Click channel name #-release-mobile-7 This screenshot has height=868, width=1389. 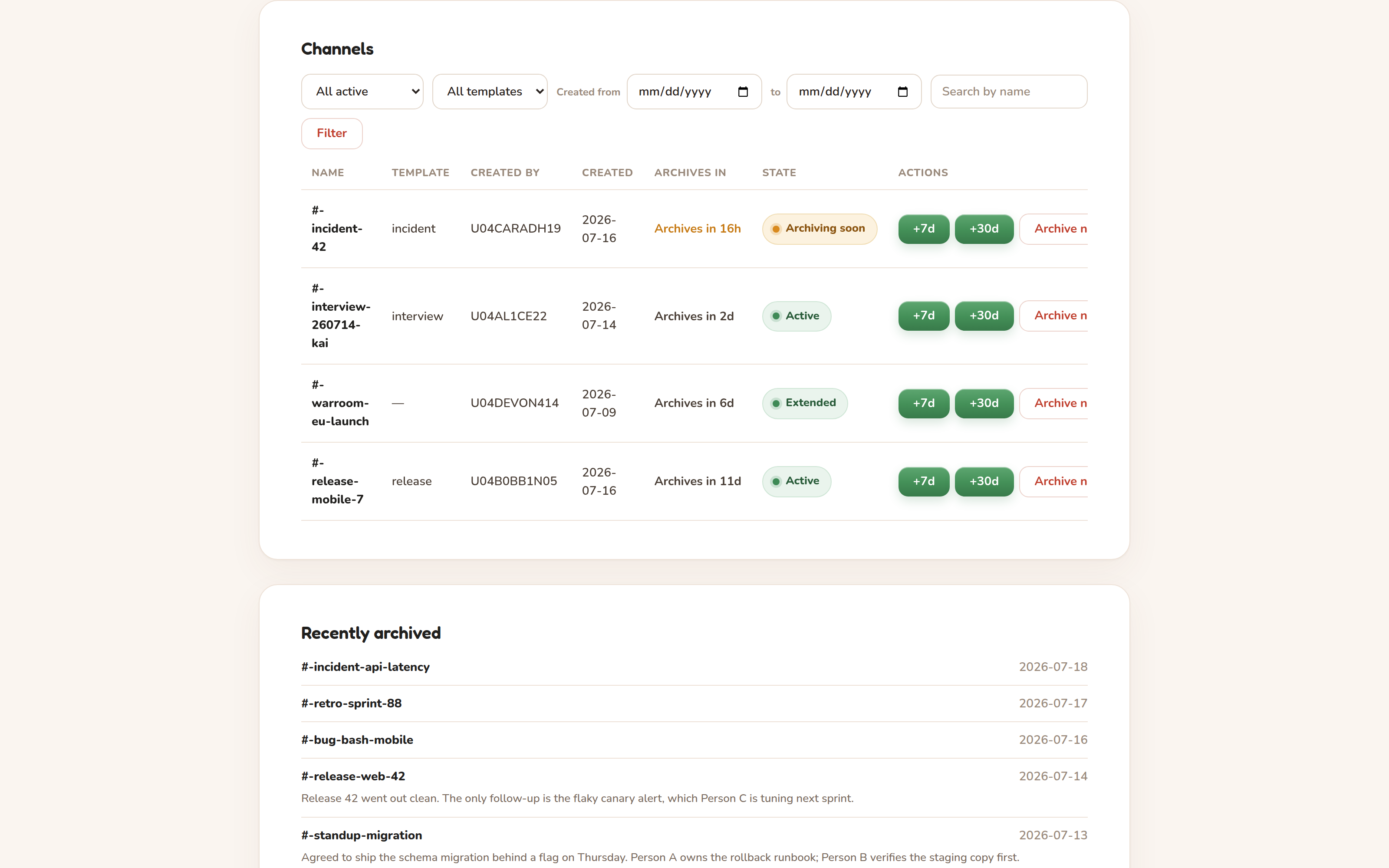(x=338, y=481)
